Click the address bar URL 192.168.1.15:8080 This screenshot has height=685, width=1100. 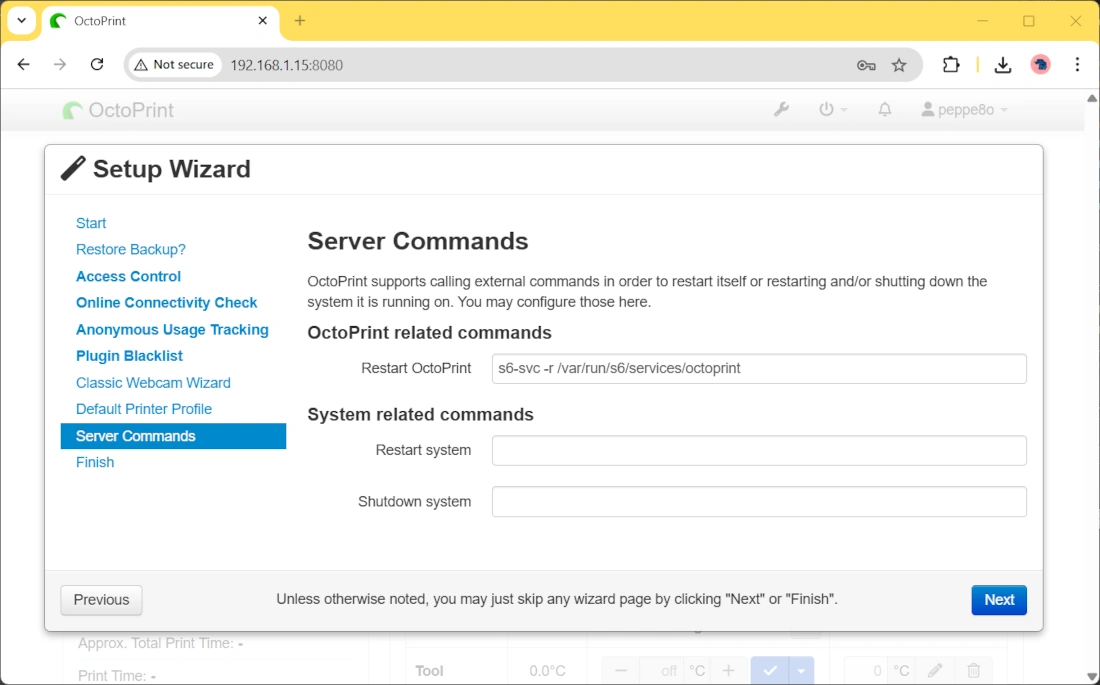pyautogui.click(x=286, y=65)
